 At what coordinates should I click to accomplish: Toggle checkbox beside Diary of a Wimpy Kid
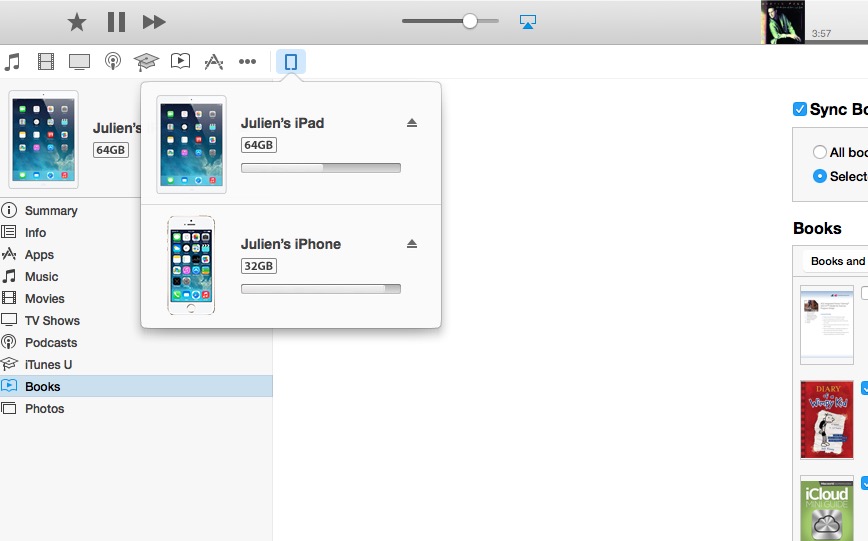point(865,388)
